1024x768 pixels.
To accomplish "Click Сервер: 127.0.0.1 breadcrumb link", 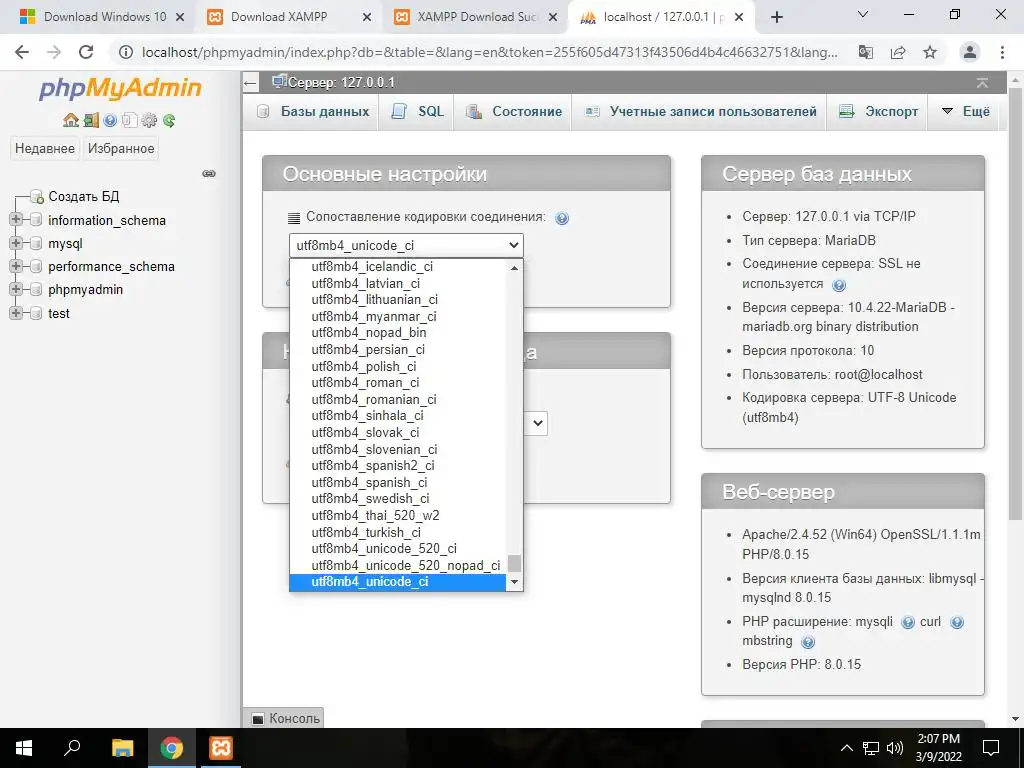I will point(341,83).
